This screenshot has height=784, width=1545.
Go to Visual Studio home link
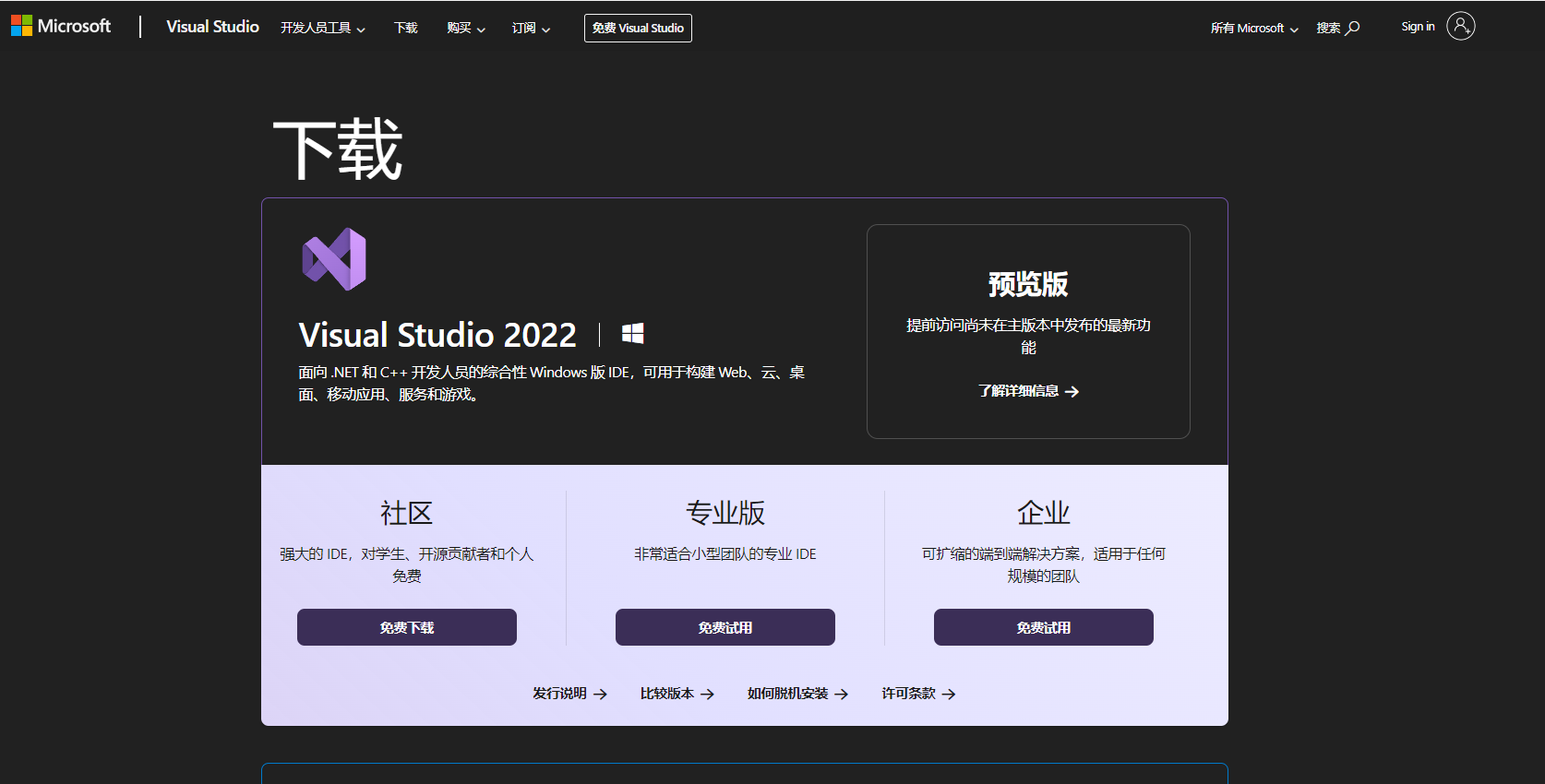coord(212,27)
